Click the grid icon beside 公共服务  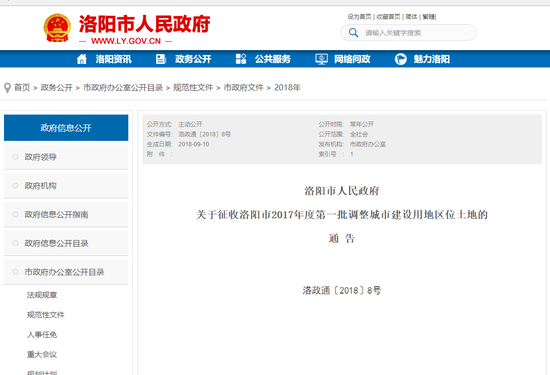241,59
